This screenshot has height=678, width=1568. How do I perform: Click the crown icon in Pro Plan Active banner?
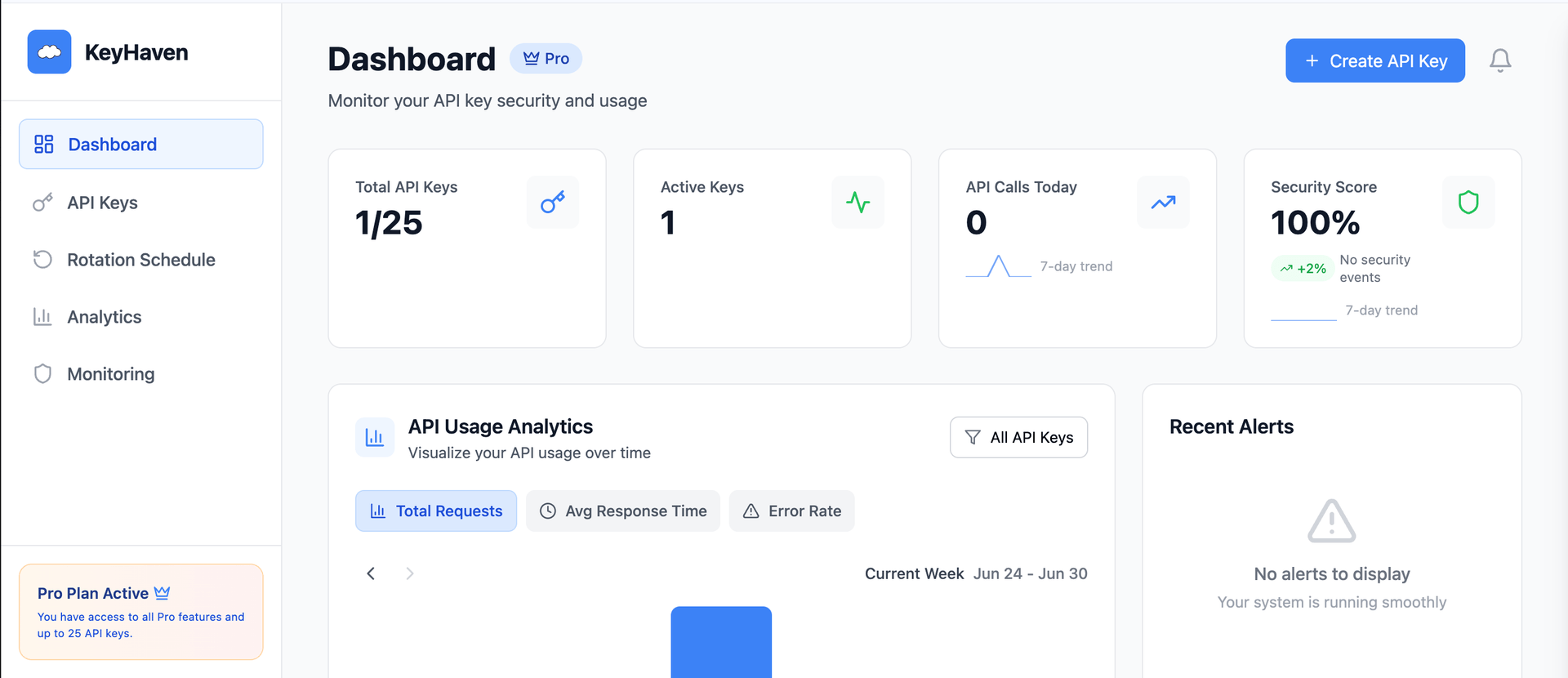pos(163,592)
